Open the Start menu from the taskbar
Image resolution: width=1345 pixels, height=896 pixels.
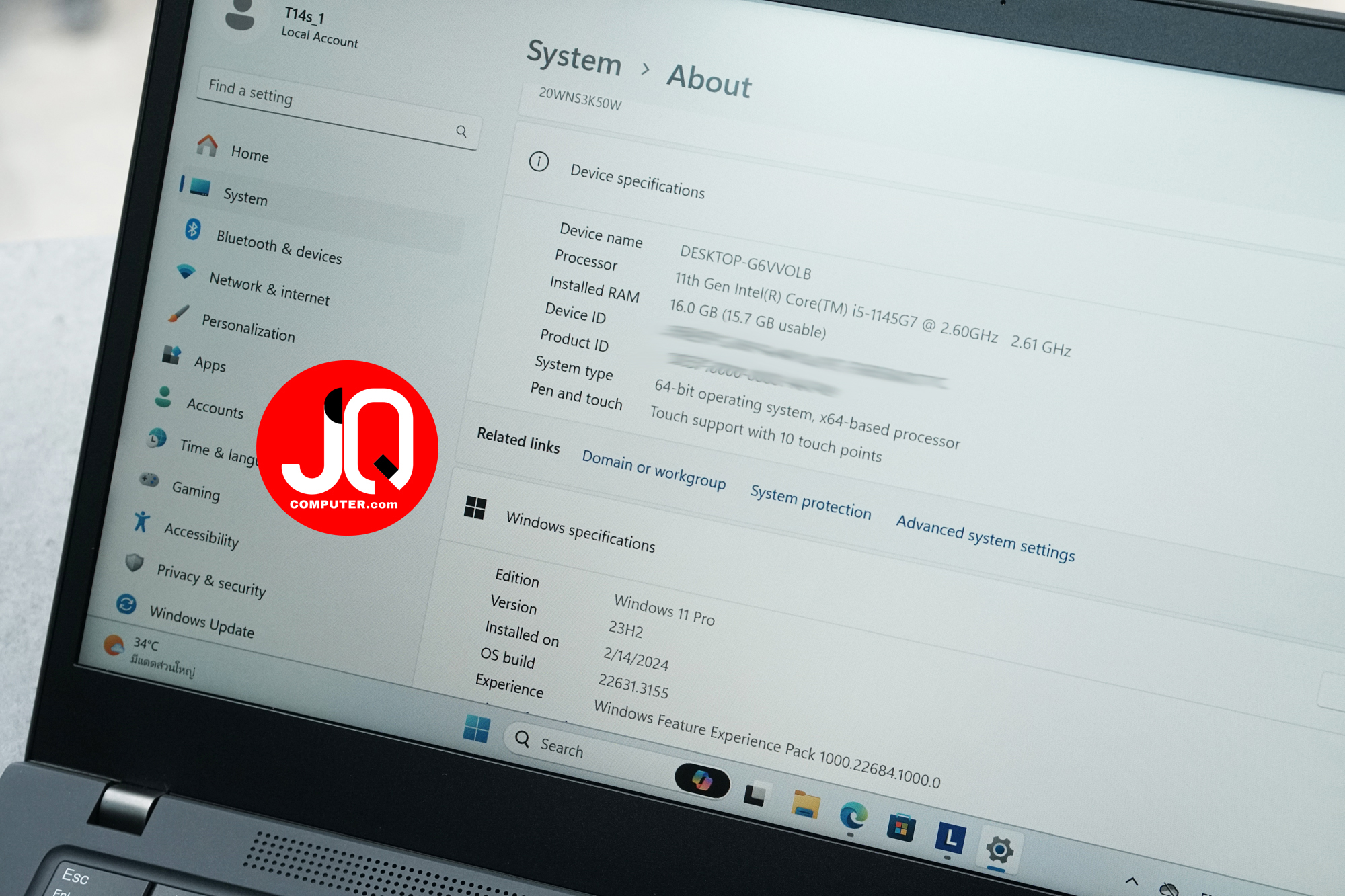point(477,729)
